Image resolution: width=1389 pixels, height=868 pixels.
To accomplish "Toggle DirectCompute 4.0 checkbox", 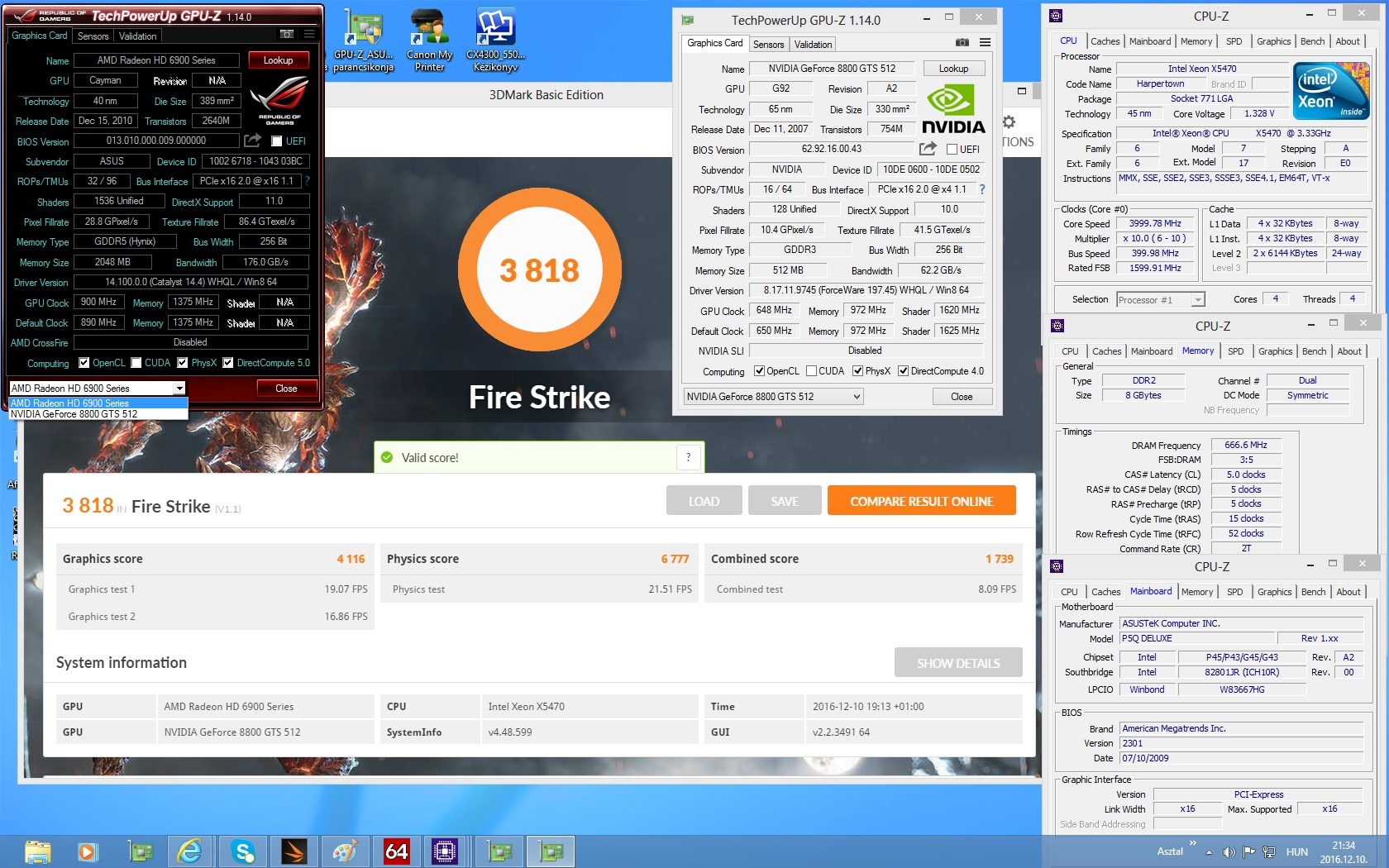I will click(903, 371).
